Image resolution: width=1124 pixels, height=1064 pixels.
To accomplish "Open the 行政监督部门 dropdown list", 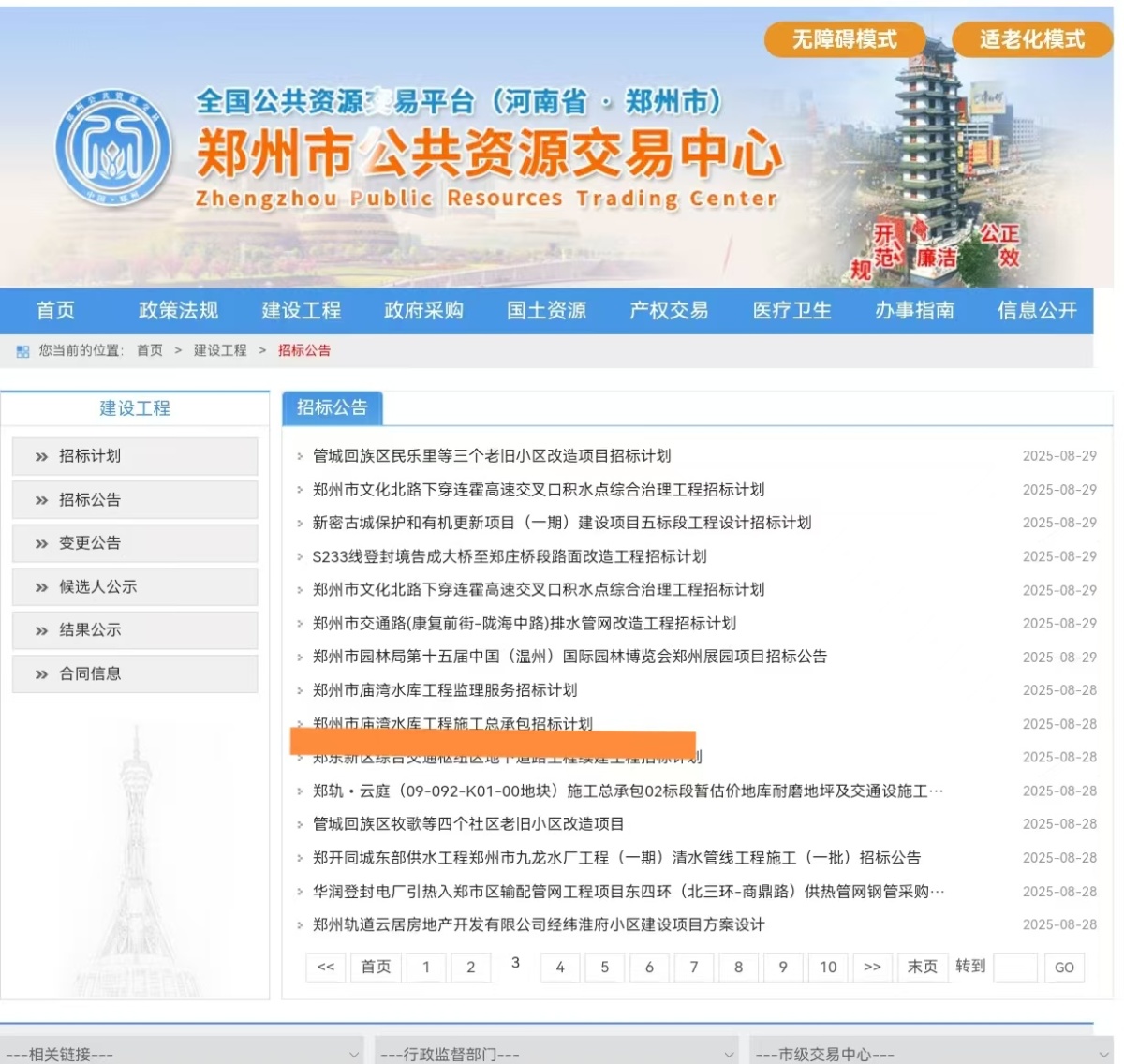I will 556,1054.
